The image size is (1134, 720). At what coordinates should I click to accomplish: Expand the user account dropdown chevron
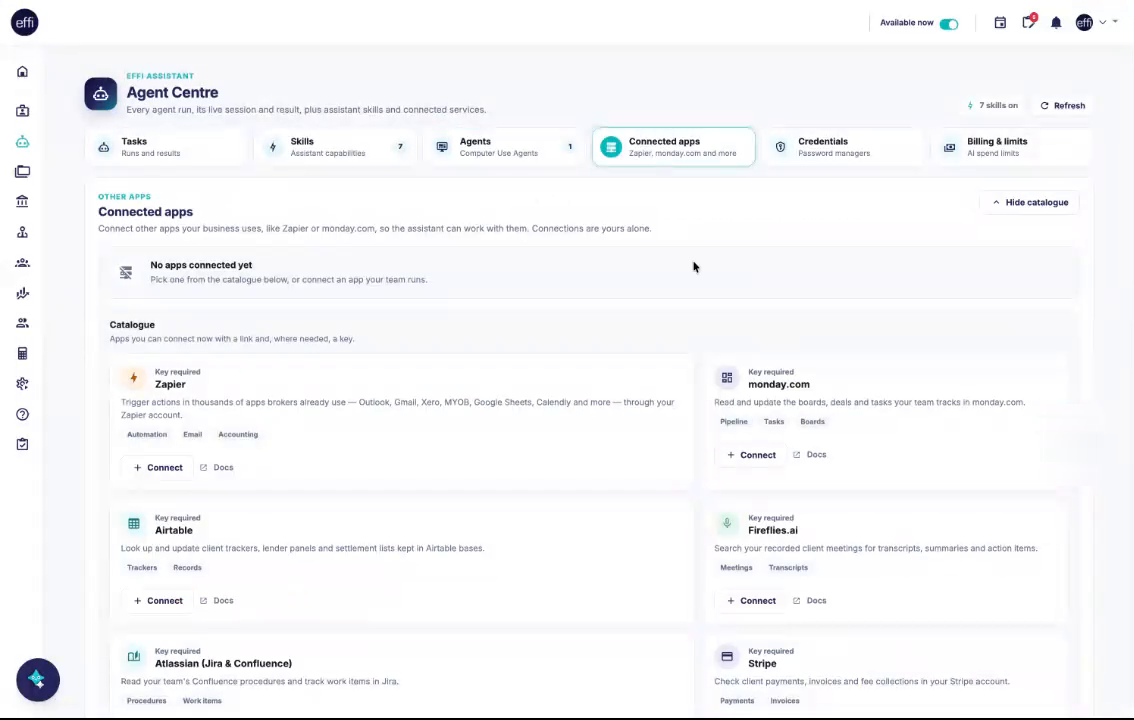[1103, 22]
